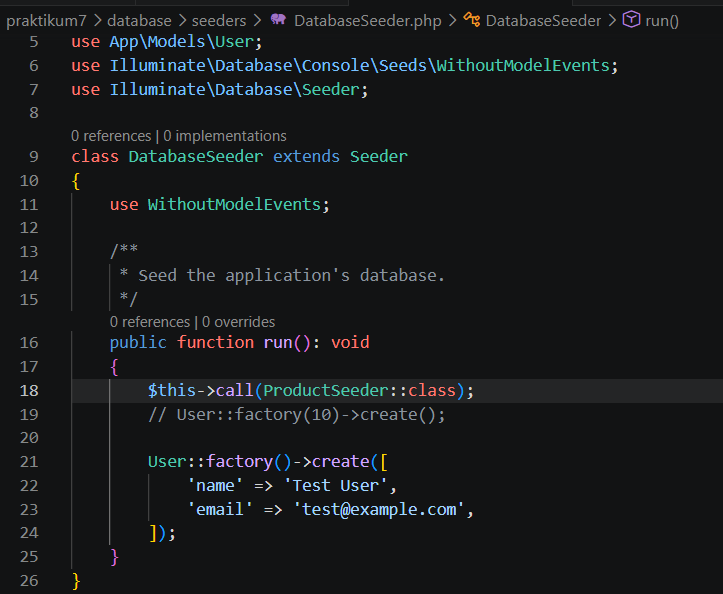Open '0 references | 0 implementations' code lens
Viewport: 723px width, 594px height.
(x=179, y=136)
